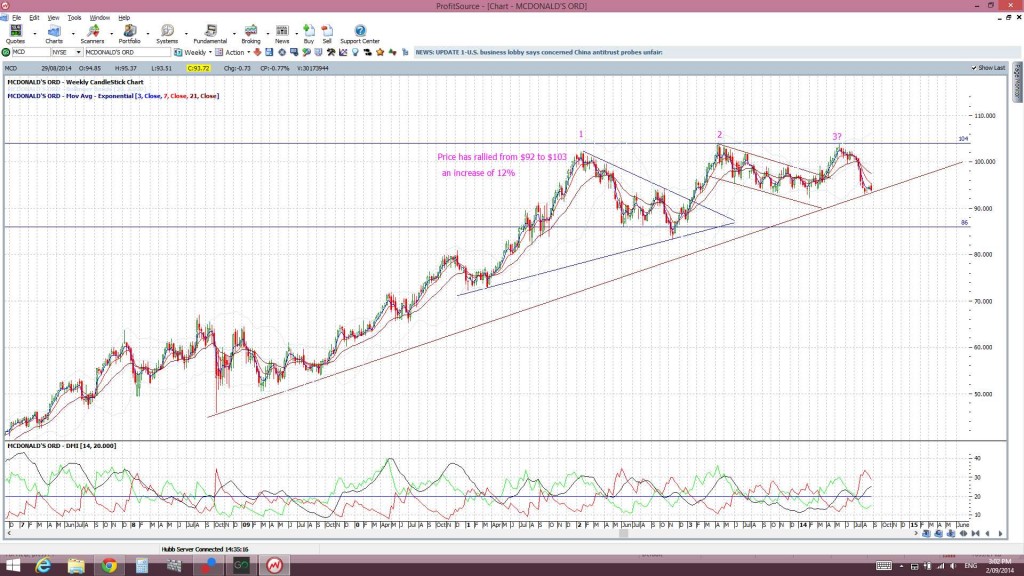This screenshot has width=1024, height=576.
Task: Open the Portfolio manager
Action: pyautogui.click(x=129, y=34)
